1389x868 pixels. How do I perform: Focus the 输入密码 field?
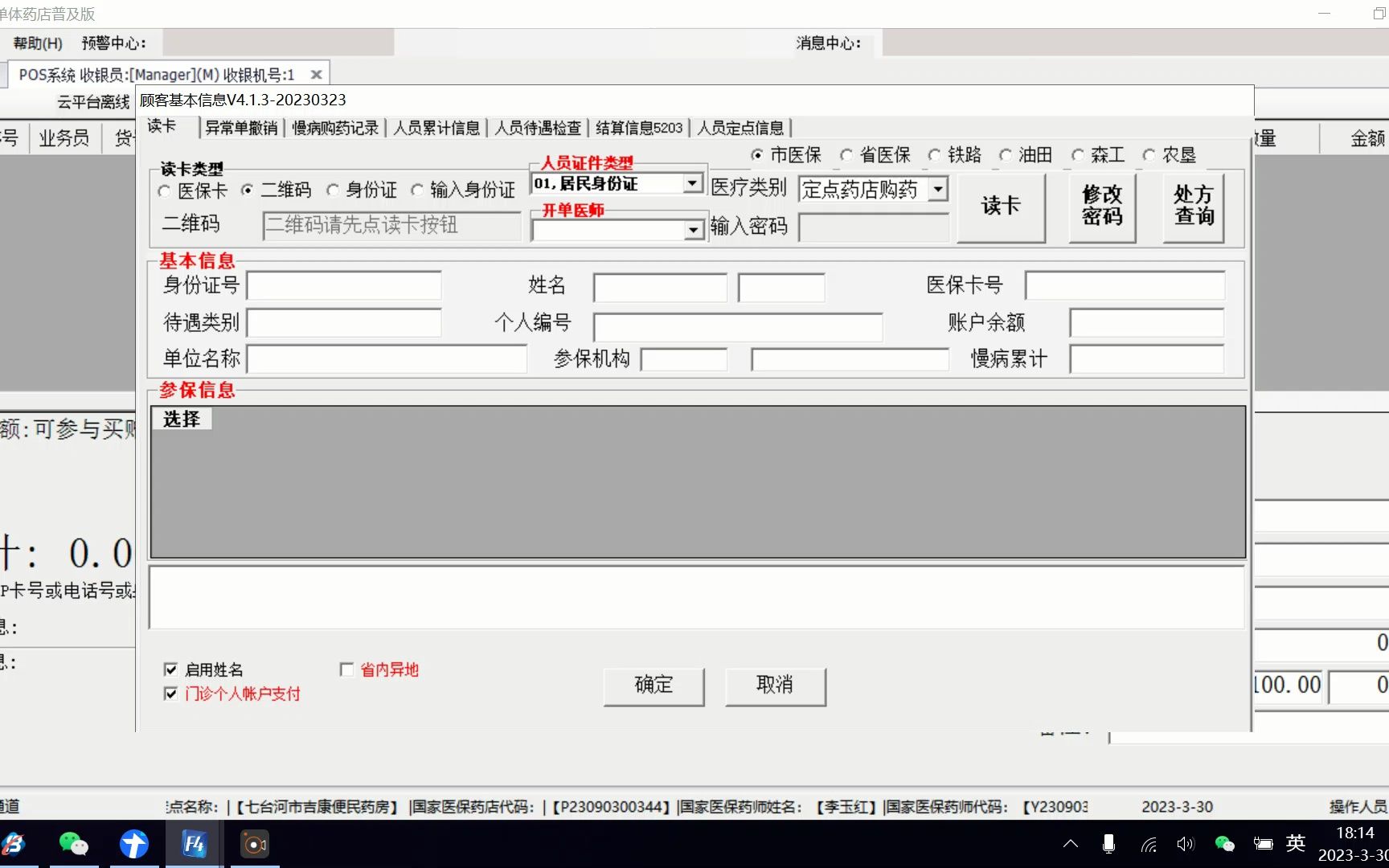874,227
